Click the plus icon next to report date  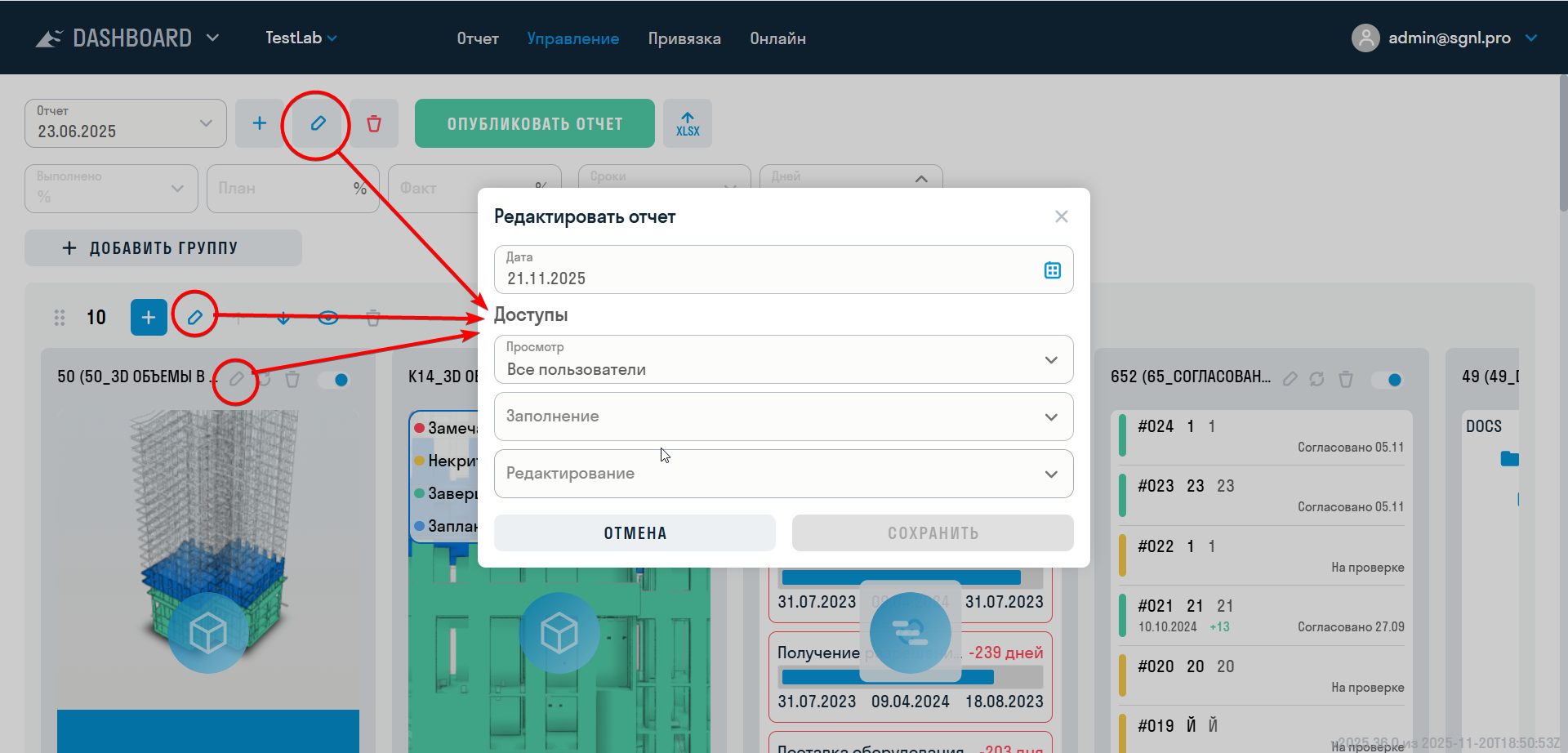coord(260,123)
